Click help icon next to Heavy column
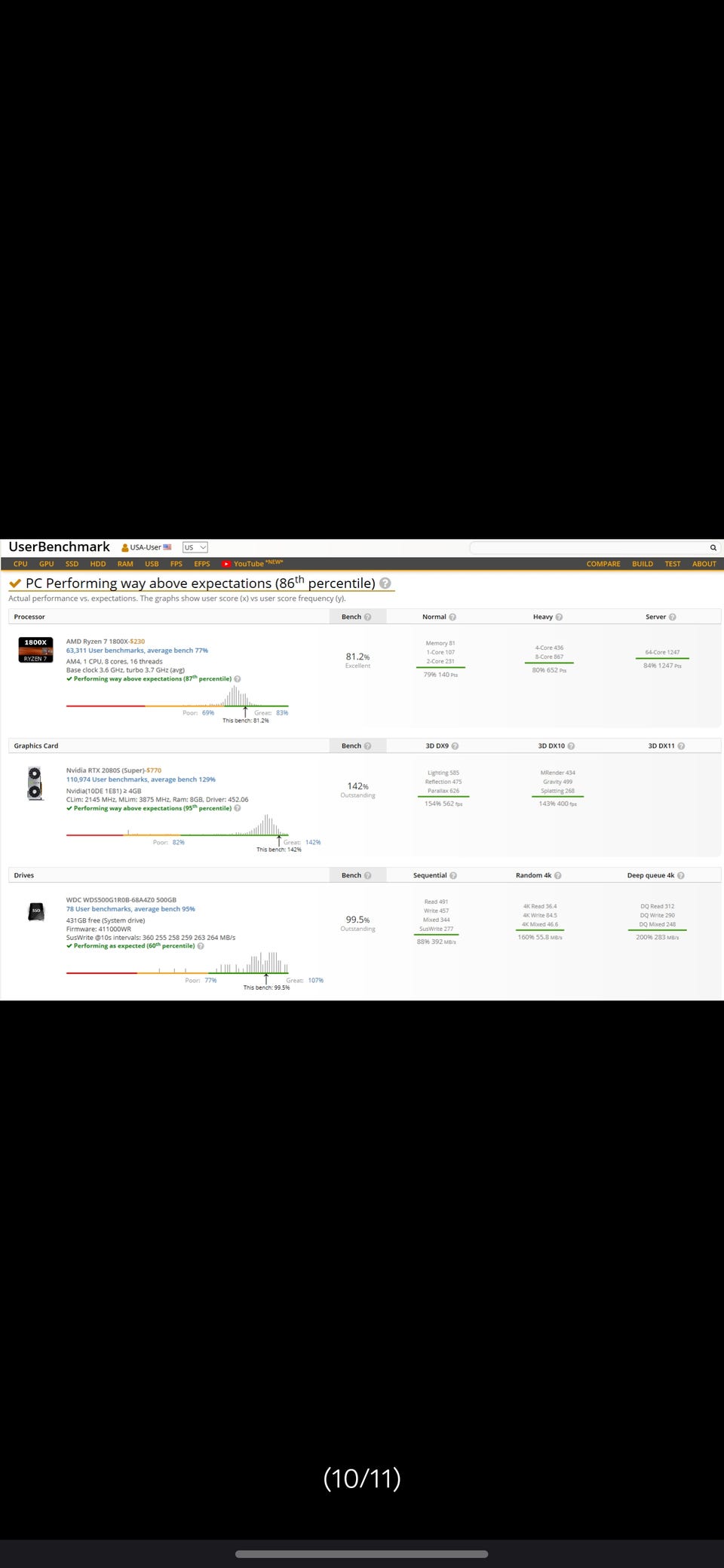This screenshot has height=1568, width=724. 559,617
